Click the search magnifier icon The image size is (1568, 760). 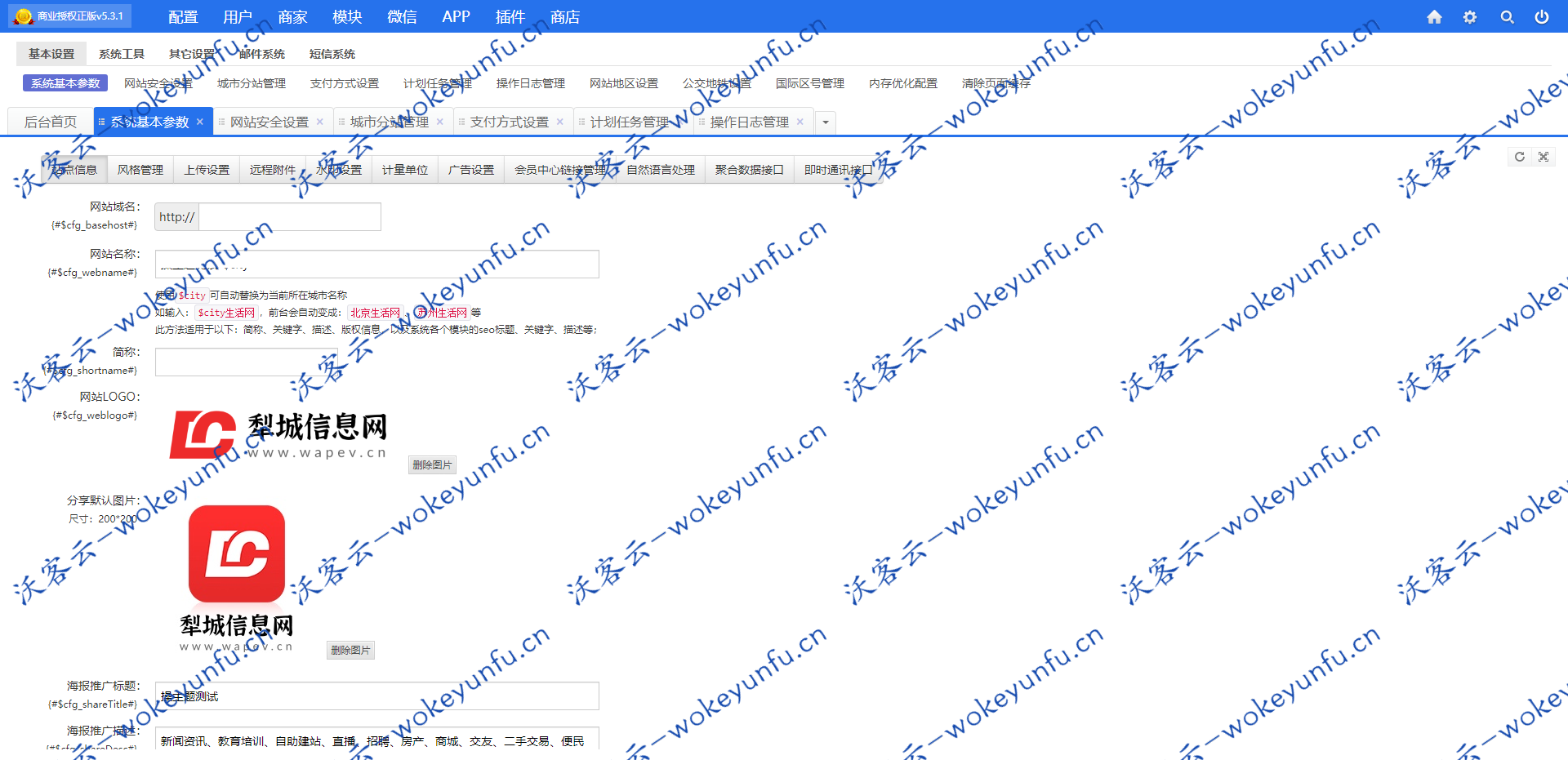click(x=1507, y=16)
